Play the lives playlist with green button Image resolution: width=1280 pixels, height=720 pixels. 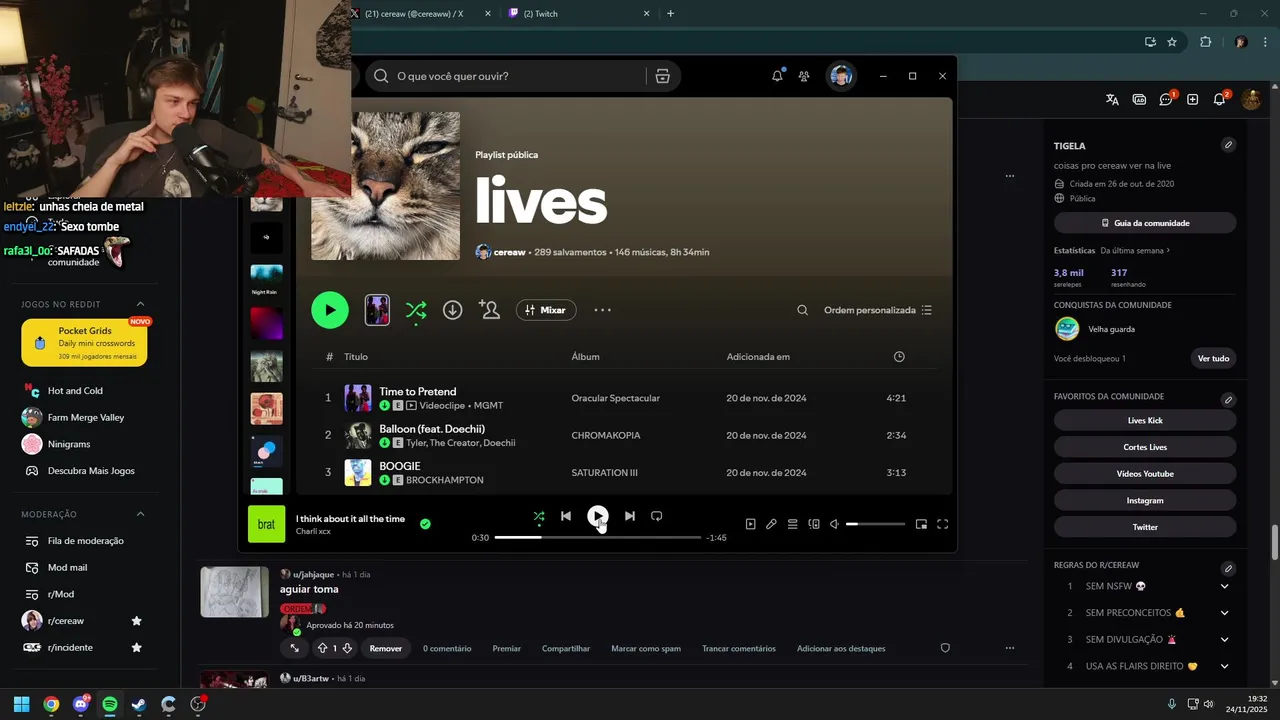click(x=330, y=310)
